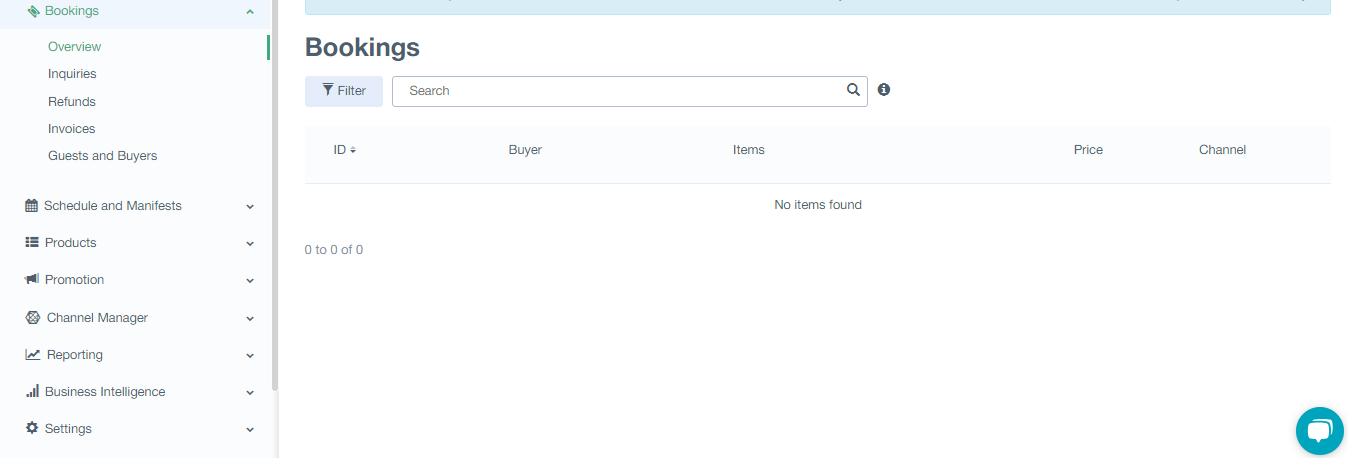1348x458 pixels.
Task: Expand the Schedule and Manifests chevron
Action: (x=250, y=207)
